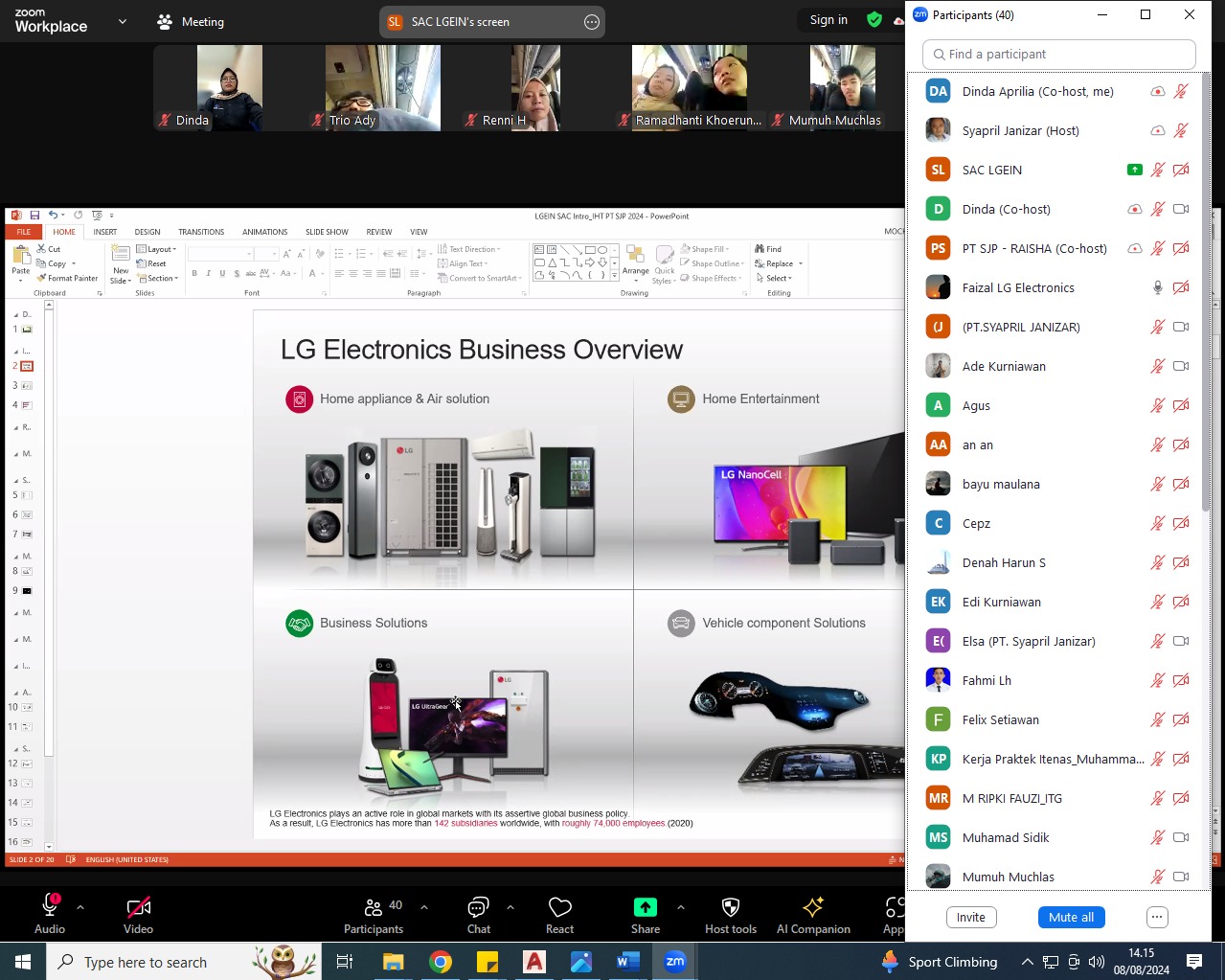Expand the Share options caret

680,907
